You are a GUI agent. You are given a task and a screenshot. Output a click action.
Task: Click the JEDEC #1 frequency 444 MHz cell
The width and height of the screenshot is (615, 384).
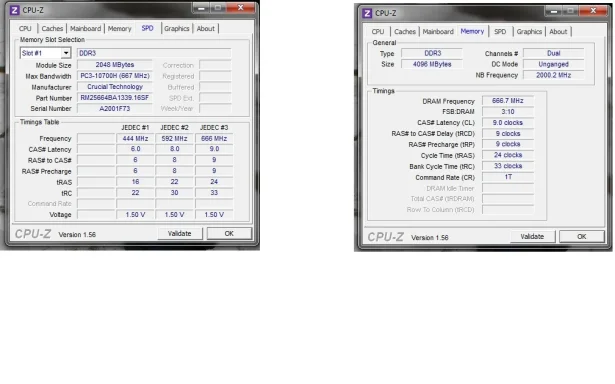(135, 138)
